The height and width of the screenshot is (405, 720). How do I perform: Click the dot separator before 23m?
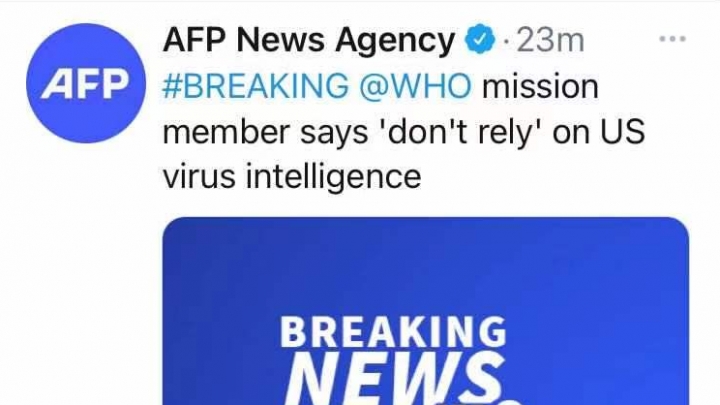coord(506,41)
